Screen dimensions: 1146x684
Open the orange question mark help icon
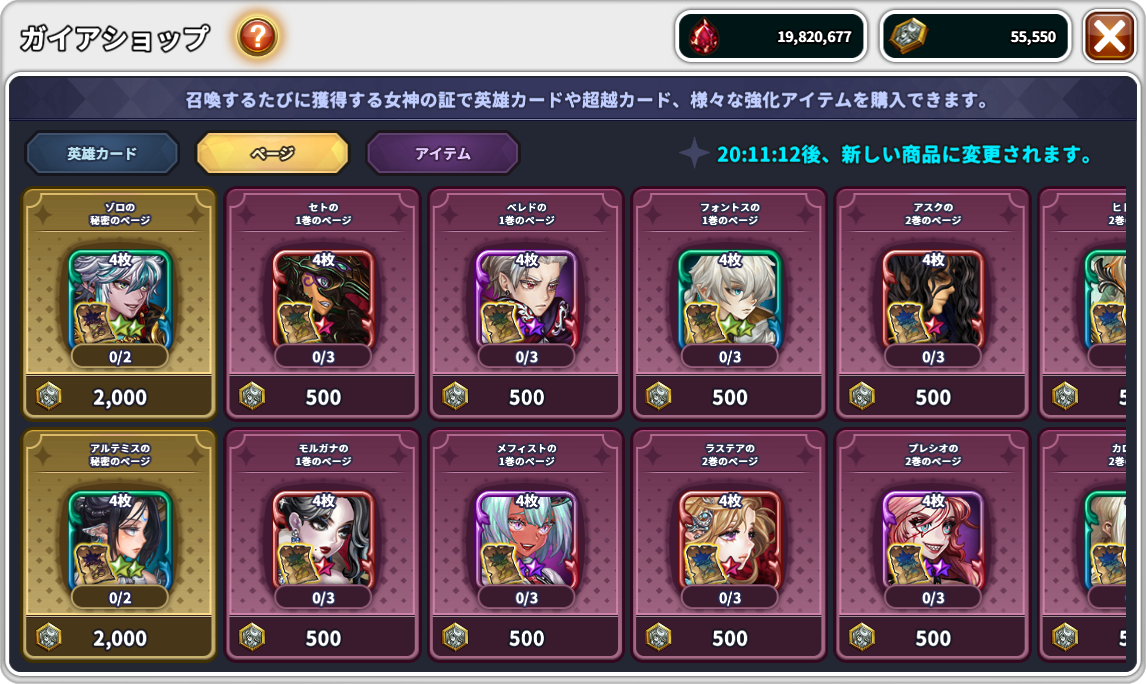[257, 36]
